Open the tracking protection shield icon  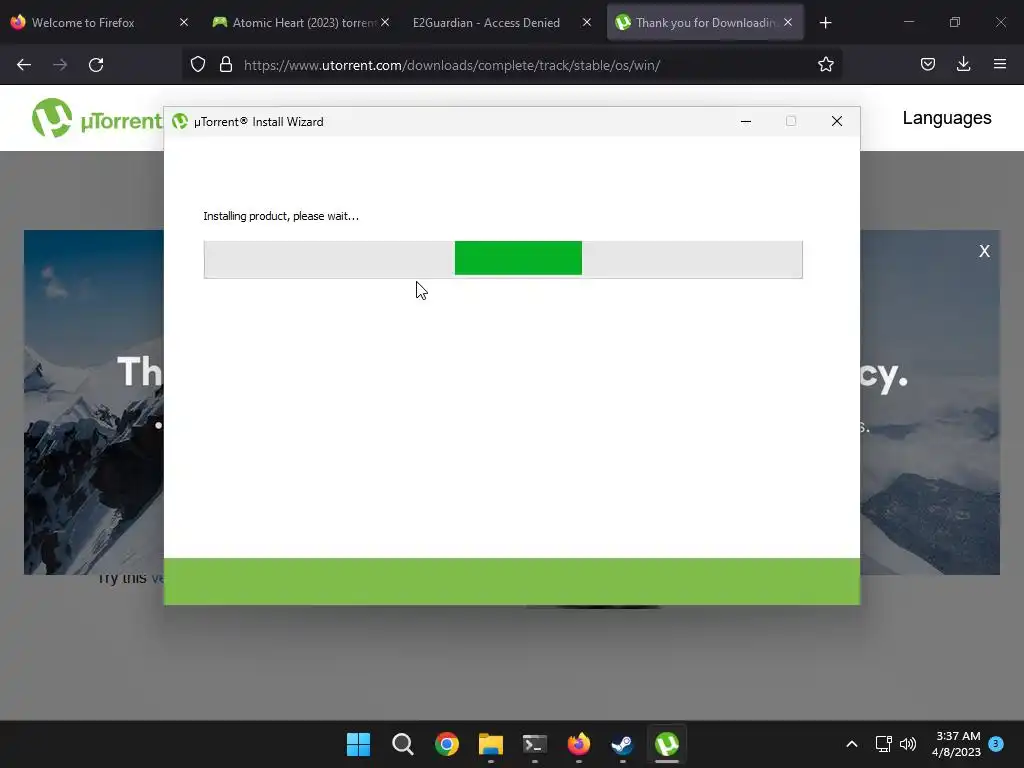(198, 65)
